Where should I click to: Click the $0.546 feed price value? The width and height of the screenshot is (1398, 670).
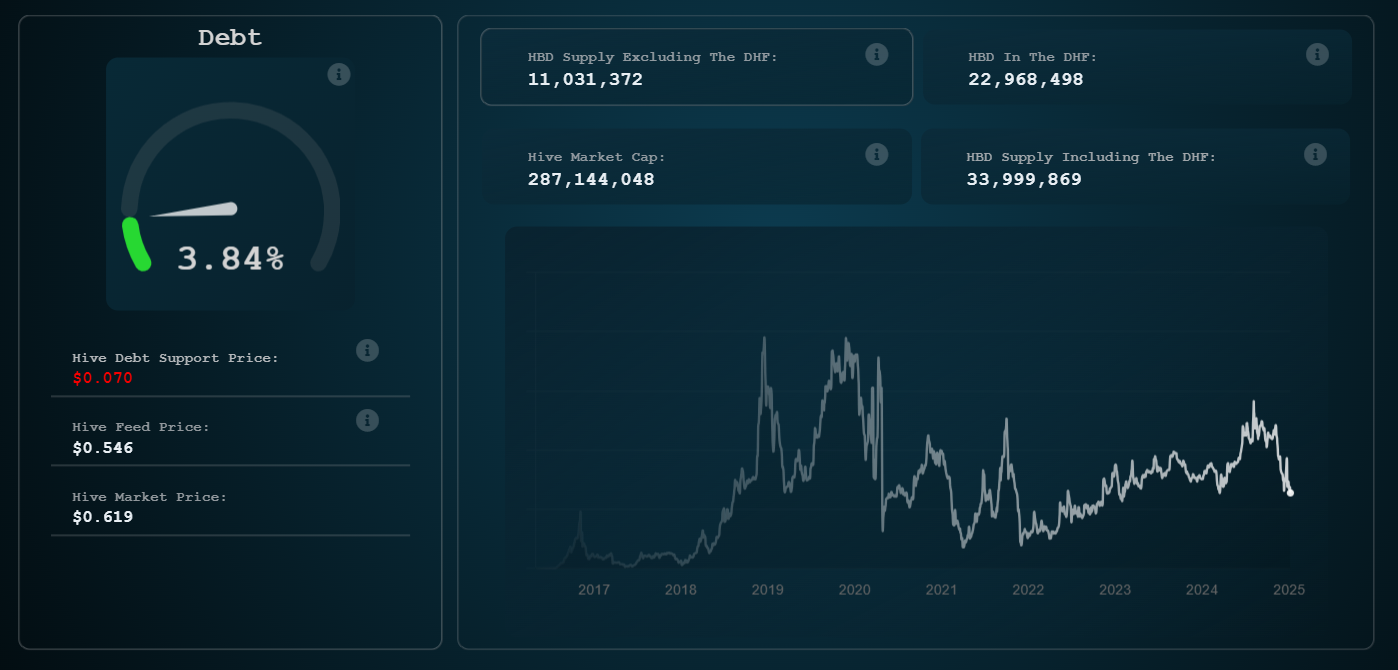click(103, 448)
